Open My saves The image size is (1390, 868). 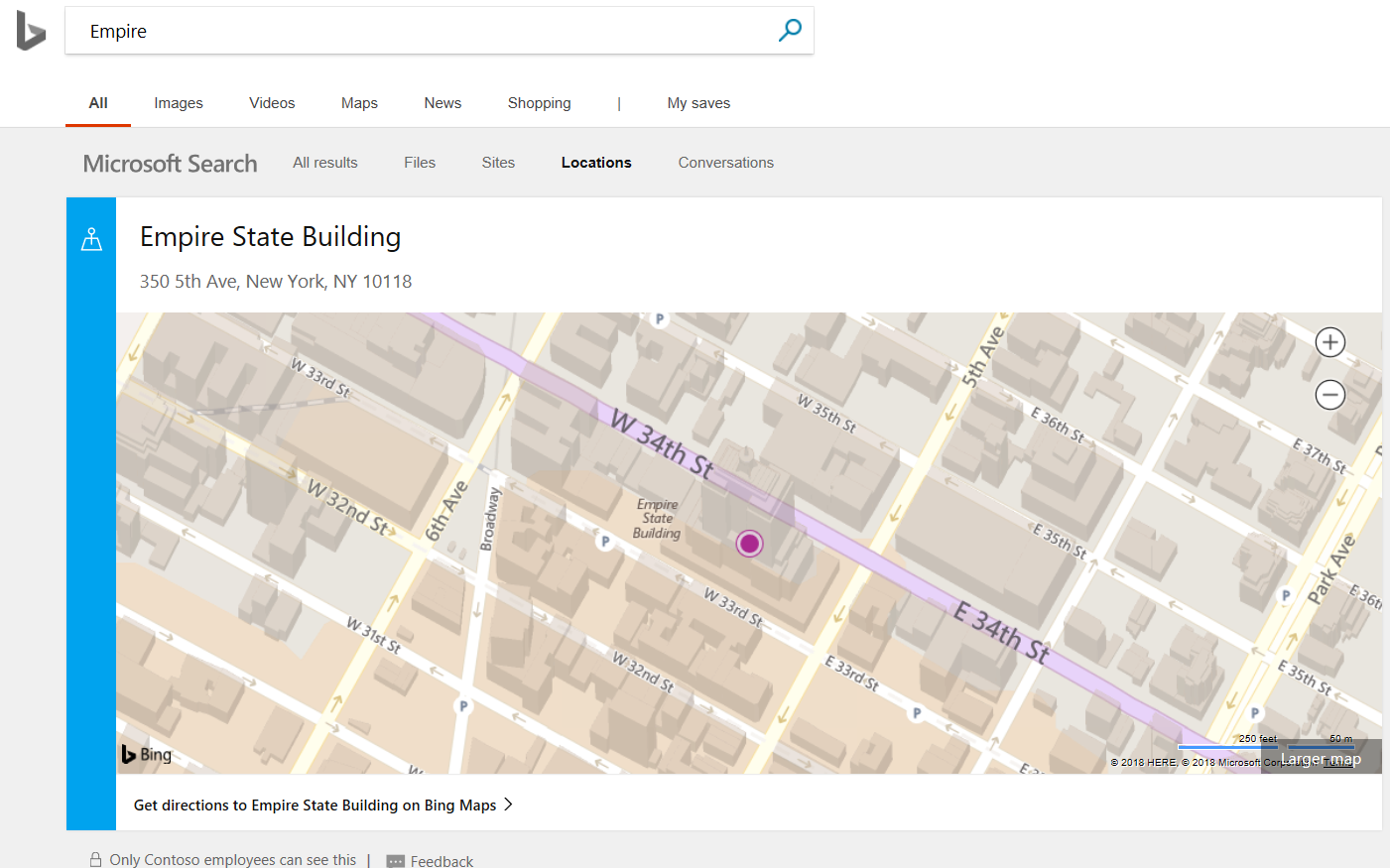pos(698,102)
